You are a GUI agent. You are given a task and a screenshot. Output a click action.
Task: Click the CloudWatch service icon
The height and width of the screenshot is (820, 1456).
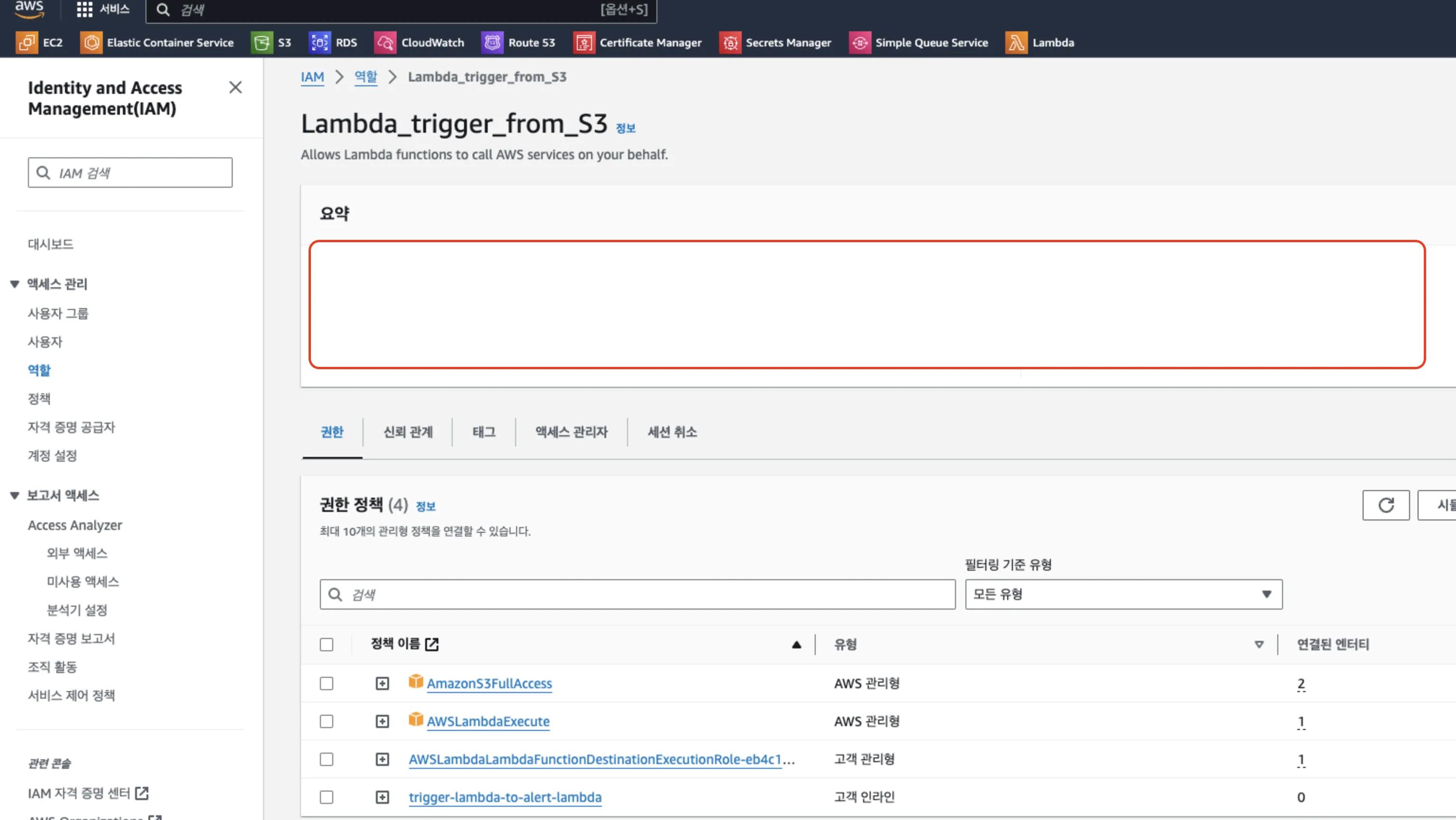pos(384,42)
